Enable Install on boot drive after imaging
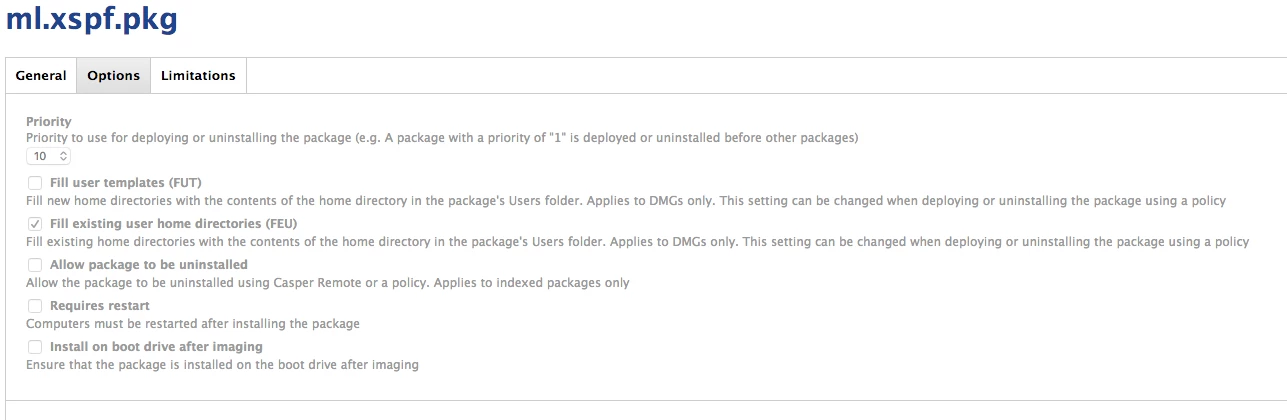Screen dimensions: 1287x420 click(x=35, y=347)
